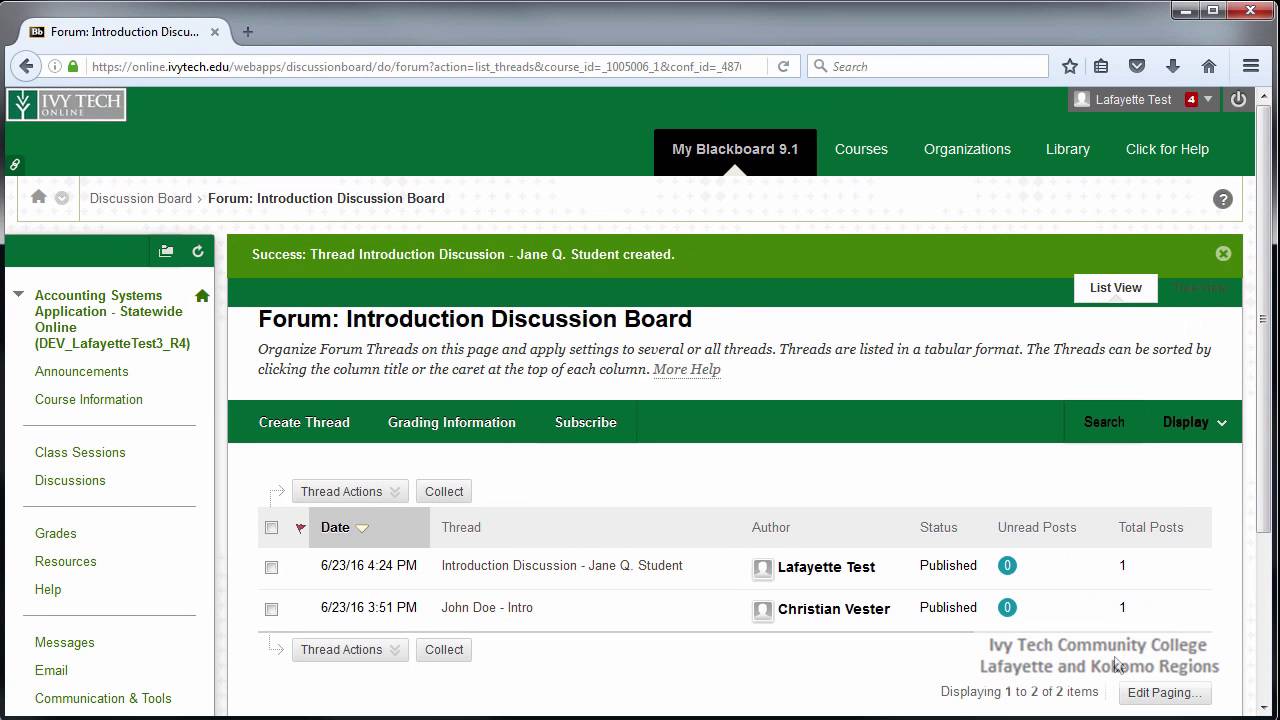Image resolution: width=1280 pixels, height=720 pixels.
Task: Switch to My Blackboard 9.1 tab
Action: tap(735, 149)
